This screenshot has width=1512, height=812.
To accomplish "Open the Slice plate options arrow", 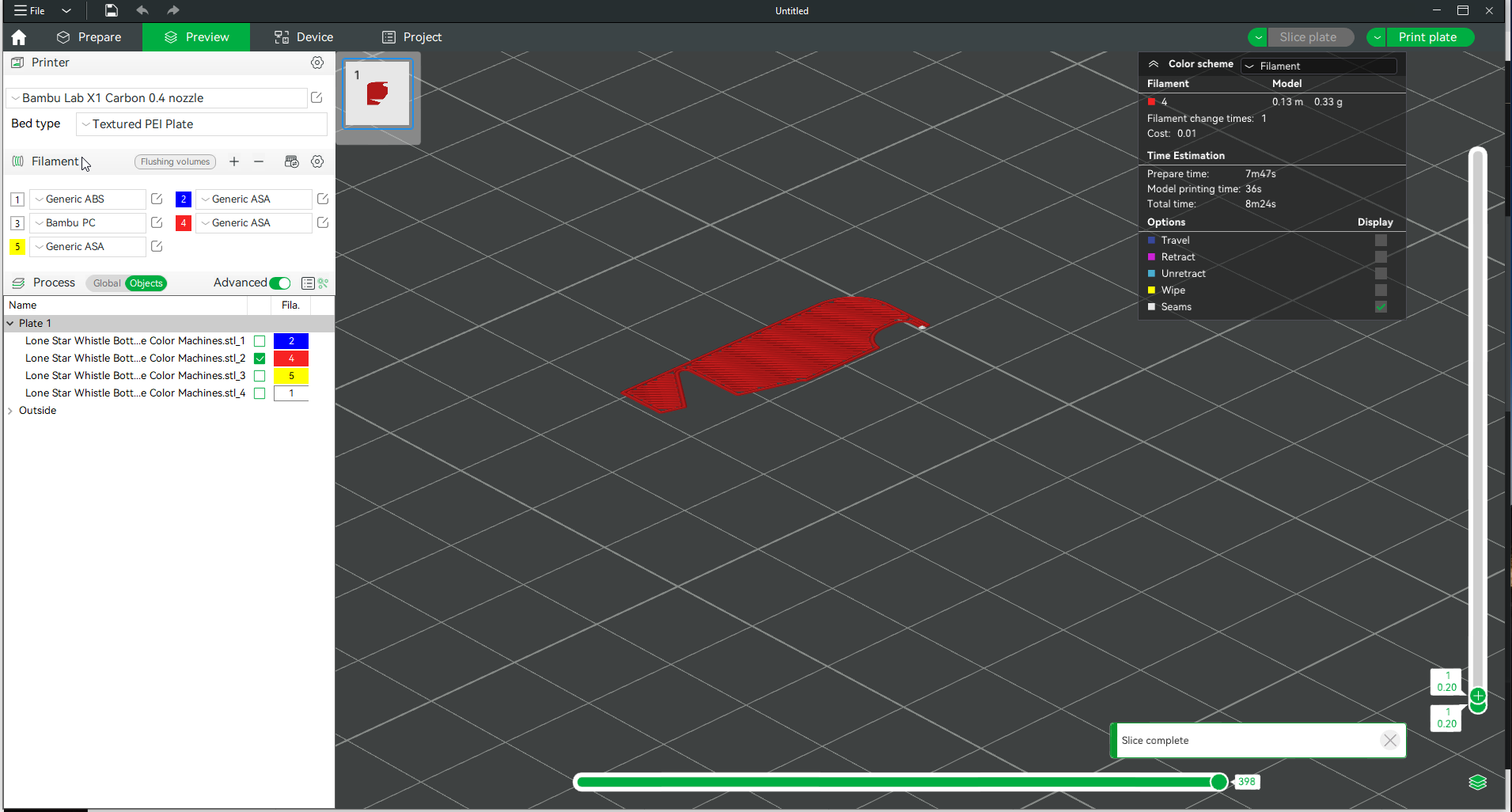I will point(1258,37).
